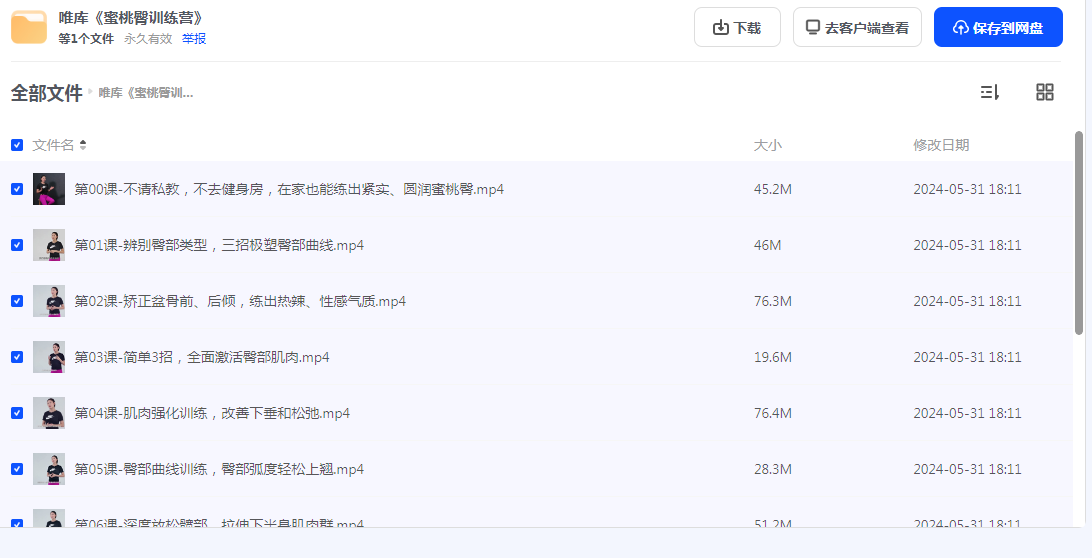
Task: Click the 修改日期 column header
Action: (x=941, y=145)
